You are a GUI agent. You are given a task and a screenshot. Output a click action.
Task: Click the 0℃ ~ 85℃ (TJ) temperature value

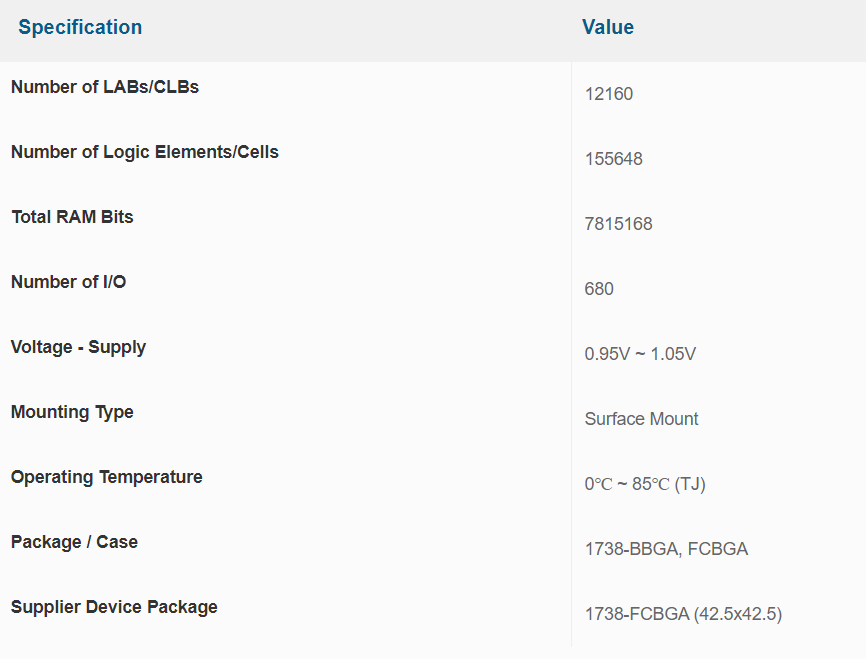coord(646,484)
